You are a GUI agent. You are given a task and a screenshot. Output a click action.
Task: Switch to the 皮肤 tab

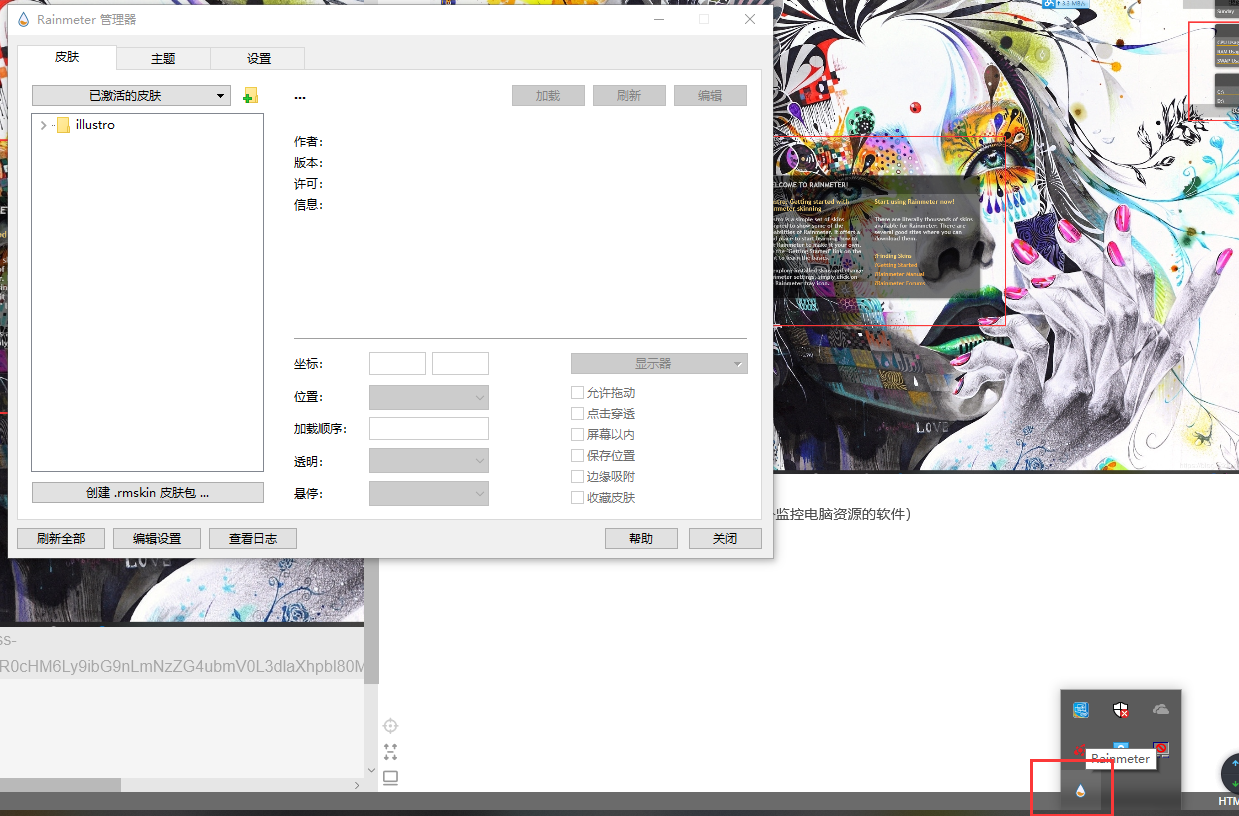click(67, 57)
